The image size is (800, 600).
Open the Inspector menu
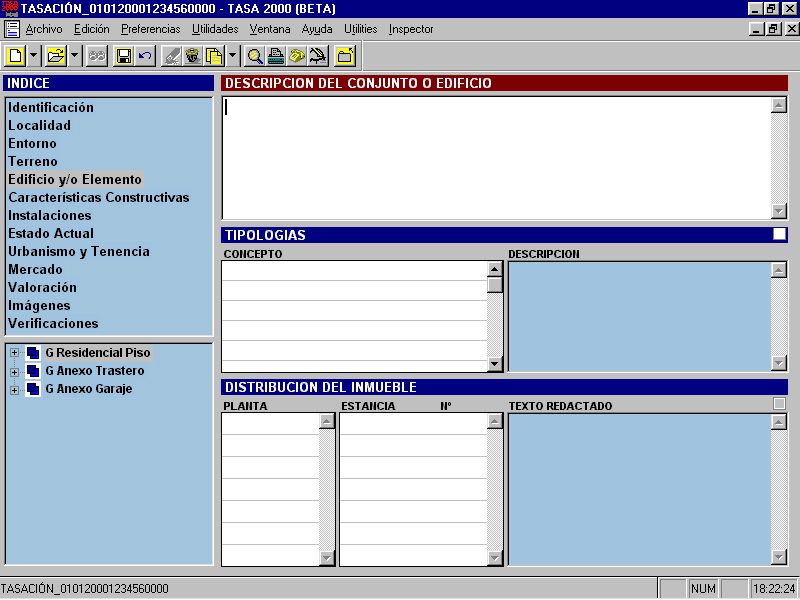coord(411,29)
